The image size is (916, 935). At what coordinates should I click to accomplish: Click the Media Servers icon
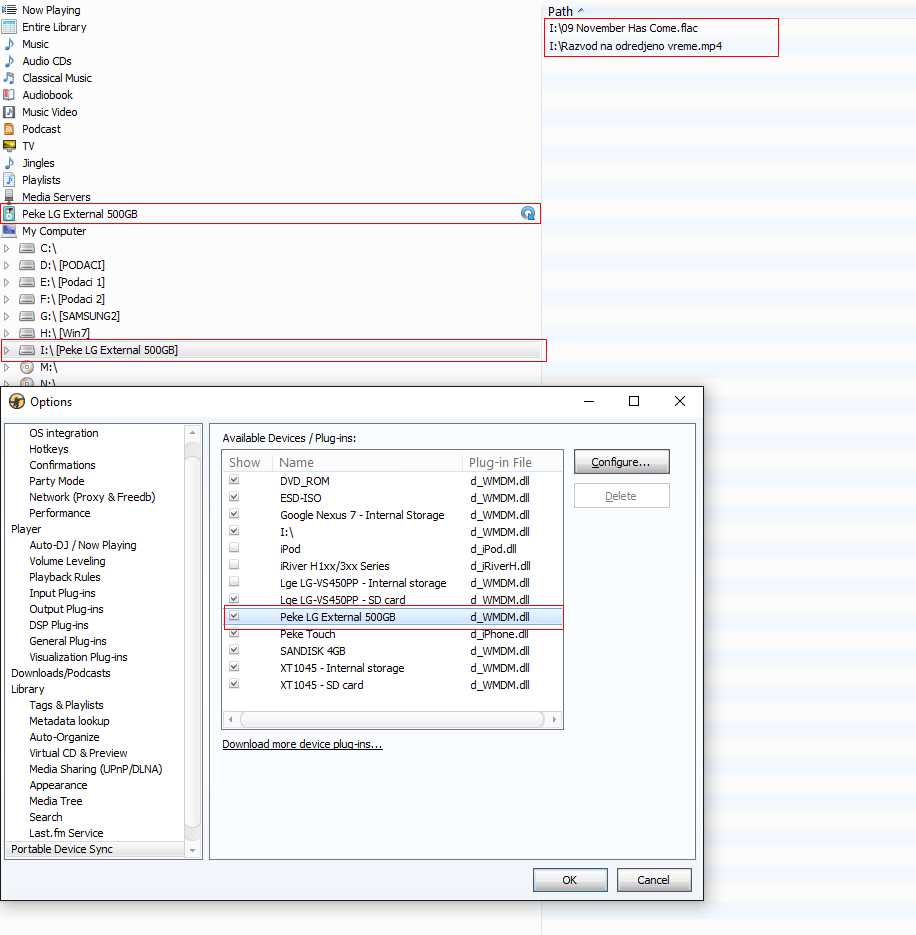click(9, 197)
